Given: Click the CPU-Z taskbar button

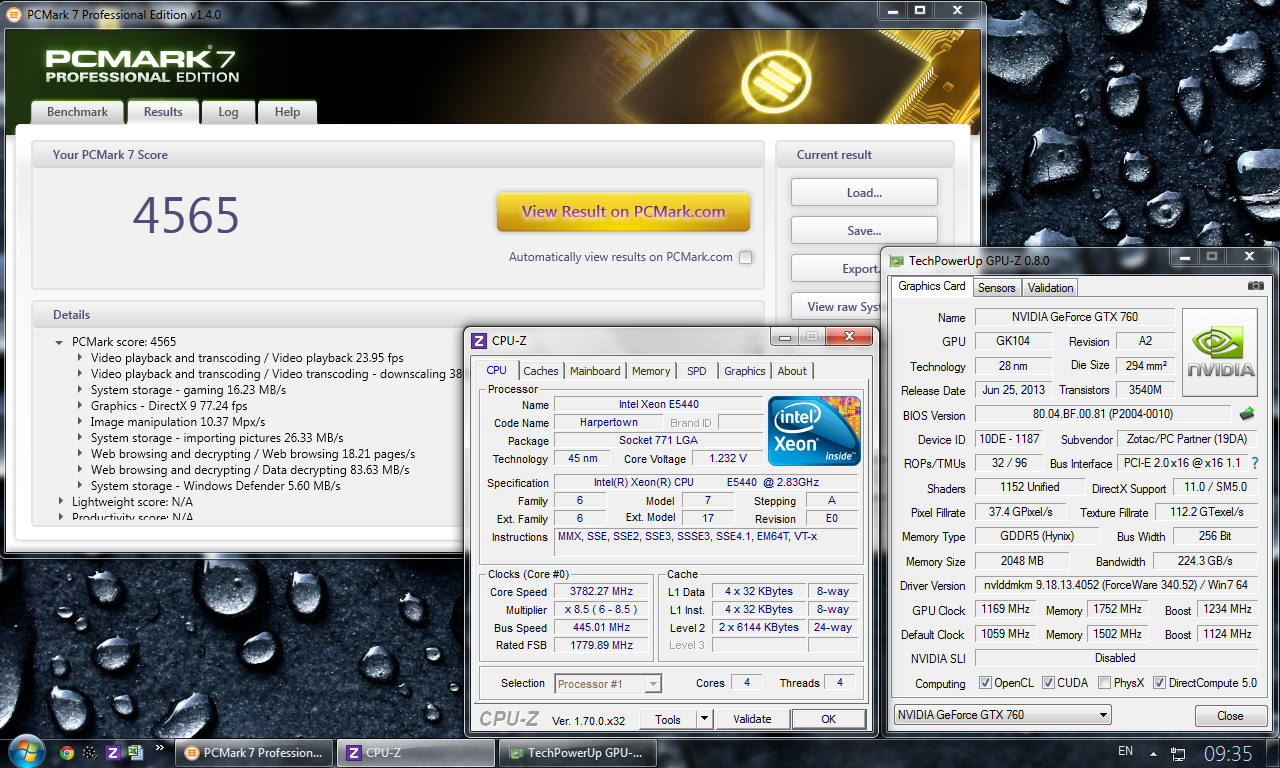Looking at the screenshot, I should click(416, 753).
